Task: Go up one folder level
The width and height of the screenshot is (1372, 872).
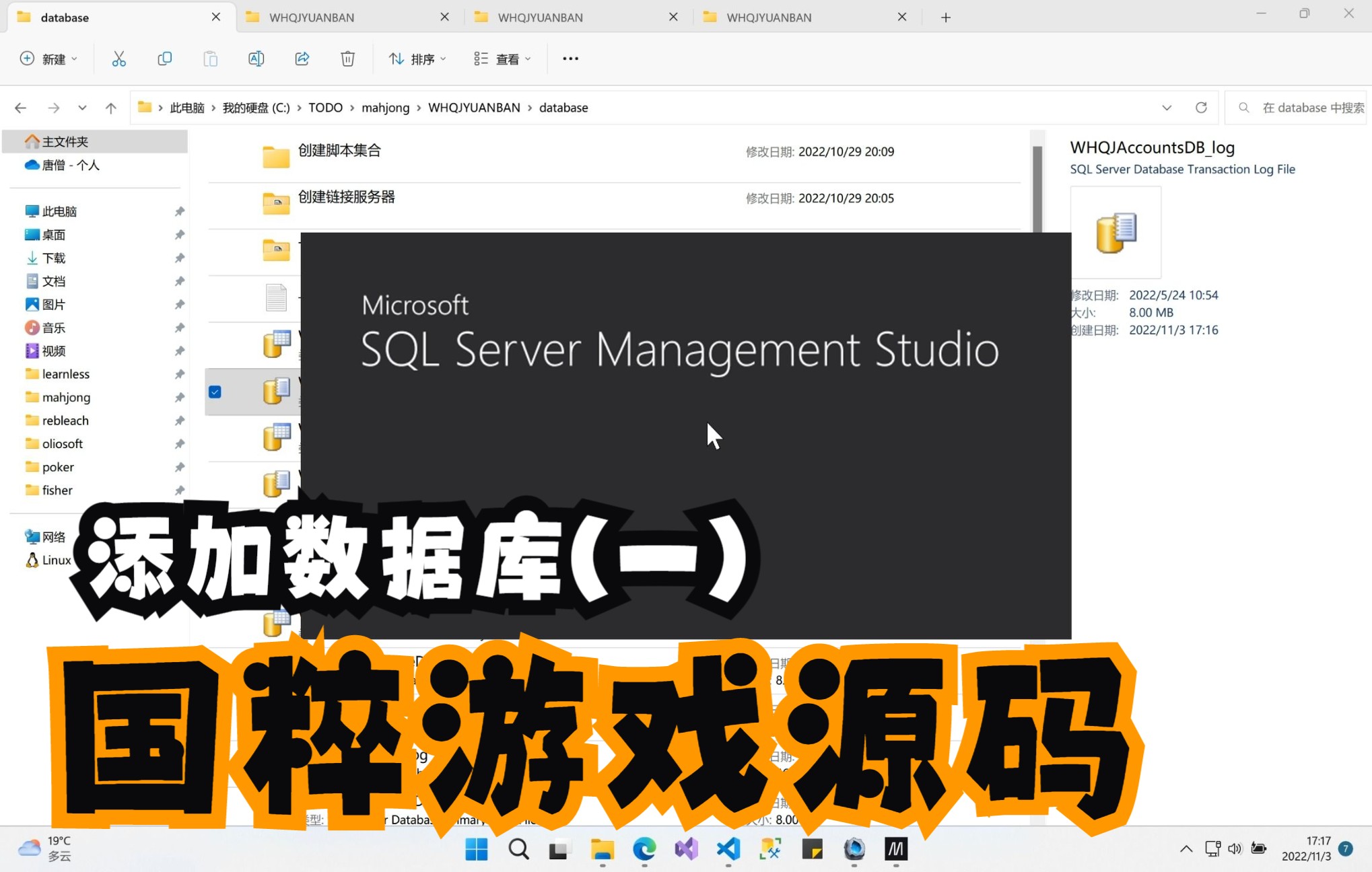Action: (x=111, y=108)
